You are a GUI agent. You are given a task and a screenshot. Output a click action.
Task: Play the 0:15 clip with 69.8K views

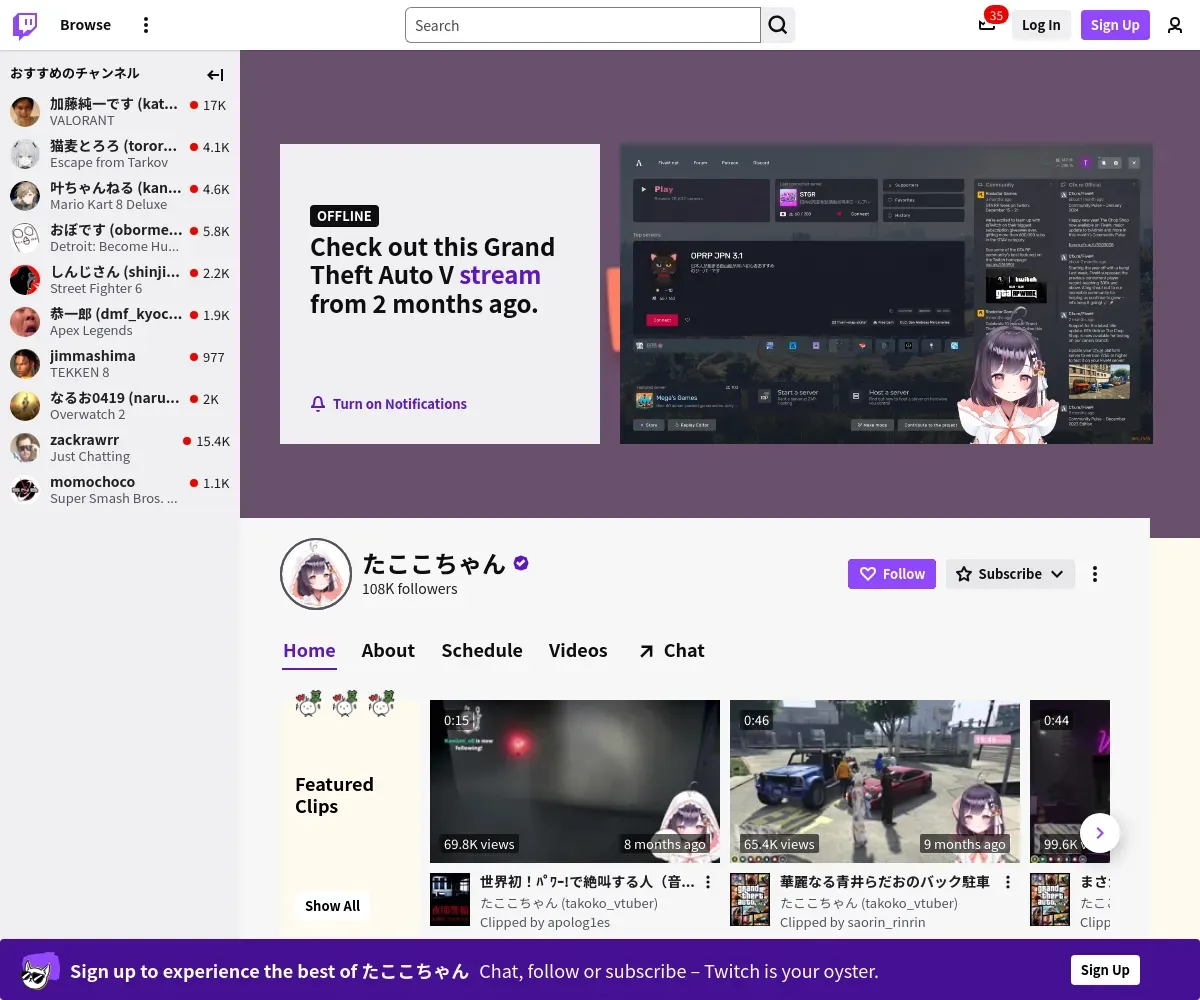click(x=575, y=781)
